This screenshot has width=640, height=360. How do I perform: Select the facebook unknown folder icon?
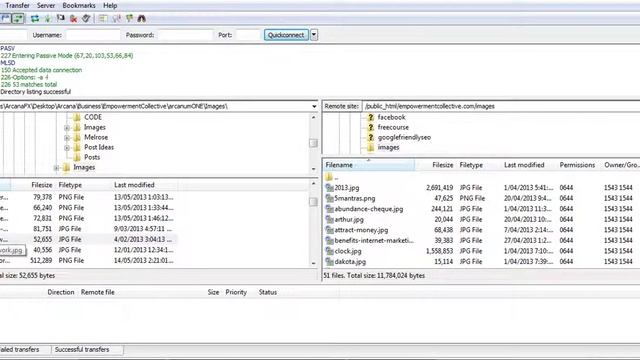pyautogui.click(x=371, y=118)
